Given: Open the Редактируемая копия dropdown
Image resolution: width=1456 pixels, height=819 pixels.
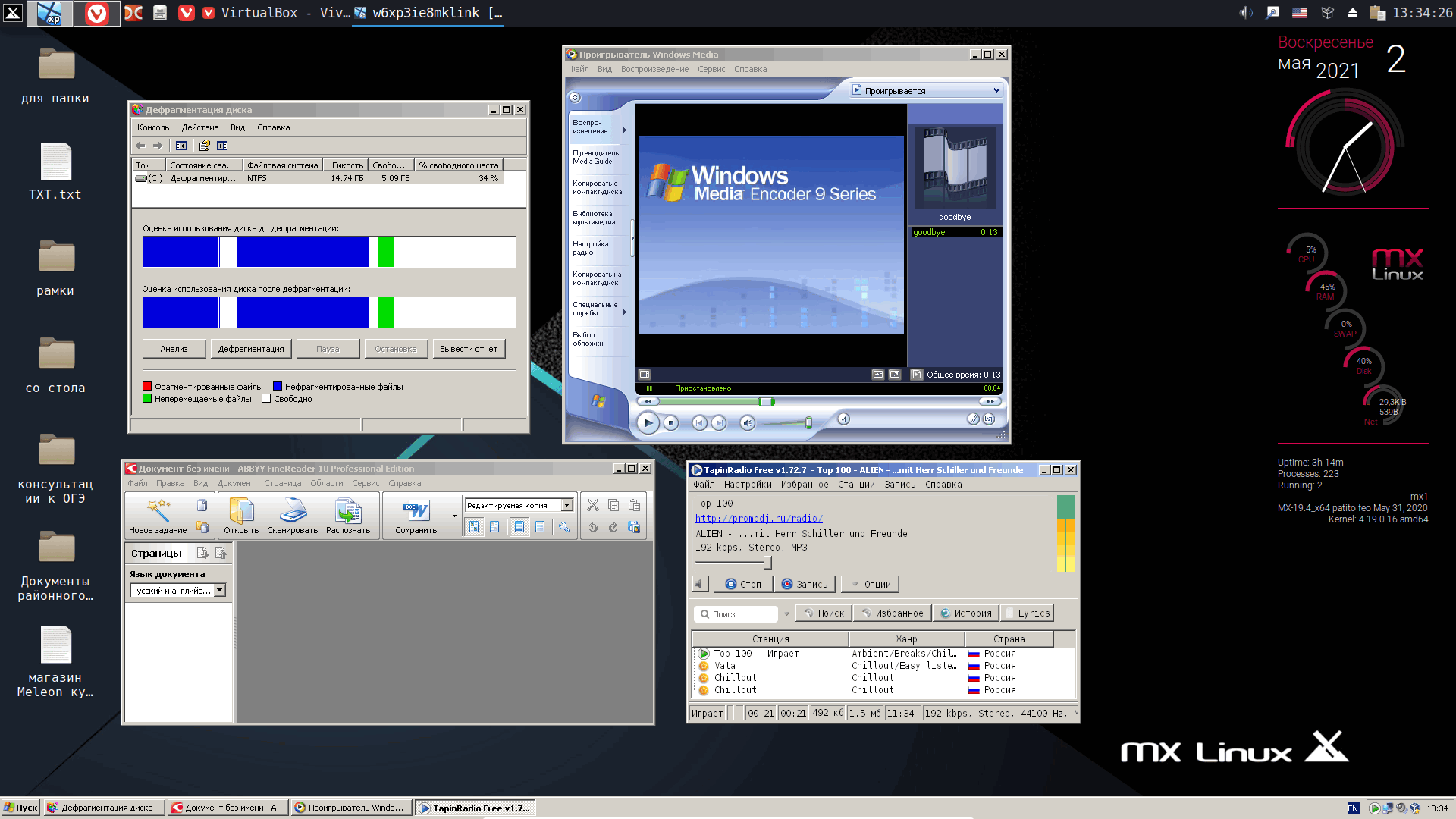Looking at the screenshot, I should [566, 504].
